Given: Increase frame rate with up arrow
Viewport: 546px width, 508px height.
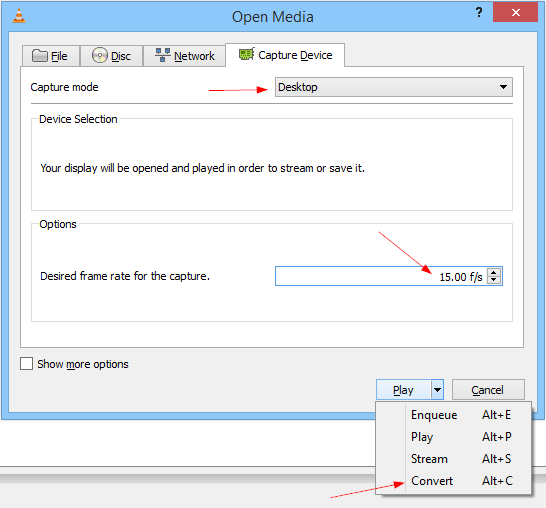Looking at the screenshot, I should [493, 272].
